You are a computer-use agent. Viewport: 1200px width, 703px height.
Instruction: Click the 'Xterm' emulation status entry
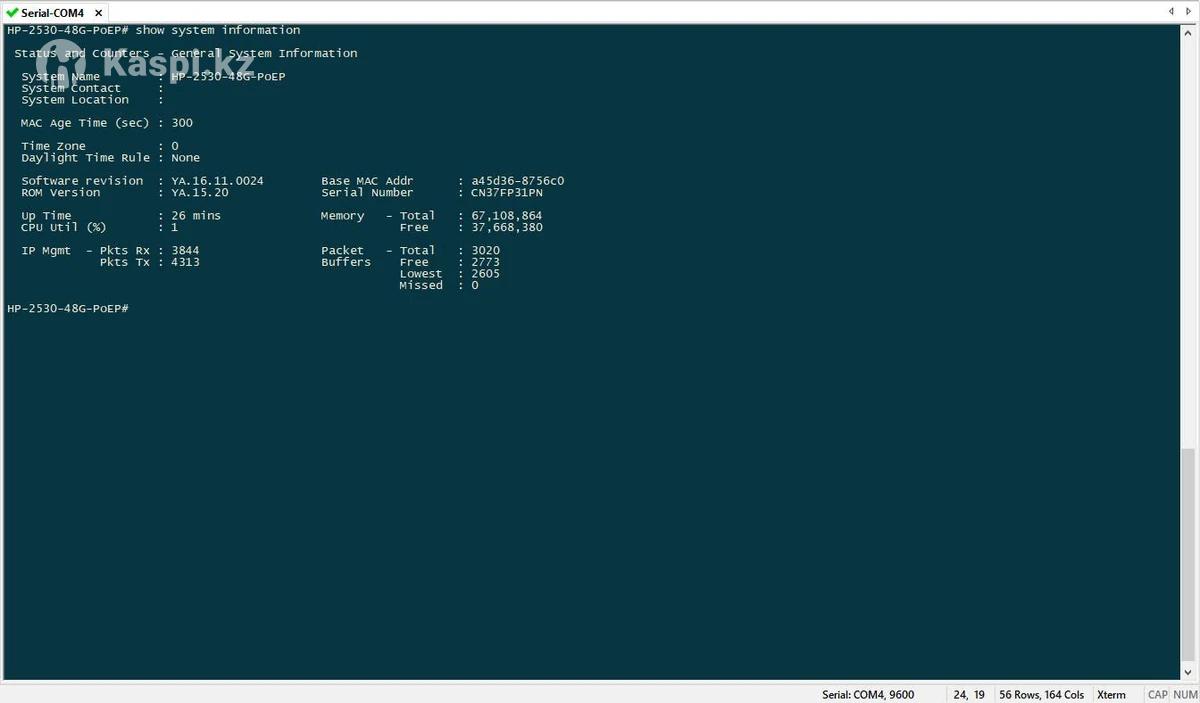point(1111,694)
